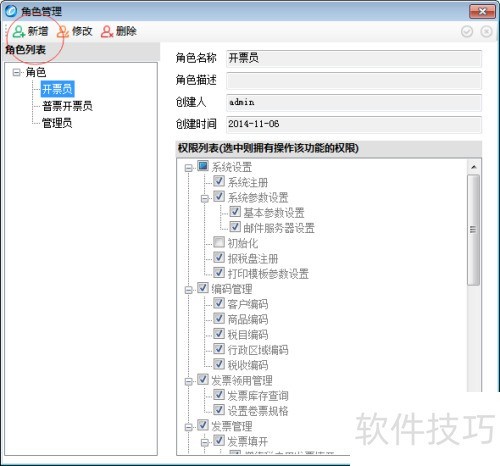Screen dimensions: 500x466
Task: Collapse the 角色 tree root node
Action: pos(16,72)
